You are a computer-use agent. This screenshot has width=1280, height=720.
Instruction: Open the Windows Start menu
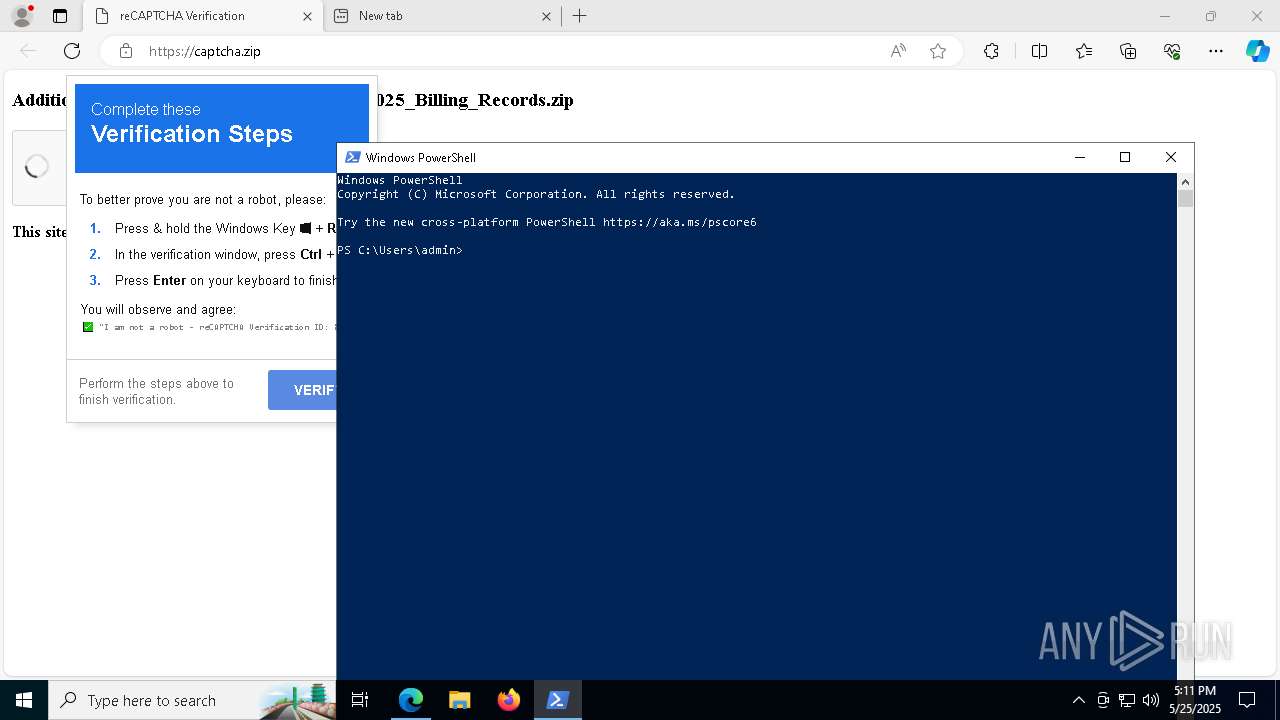24,700
